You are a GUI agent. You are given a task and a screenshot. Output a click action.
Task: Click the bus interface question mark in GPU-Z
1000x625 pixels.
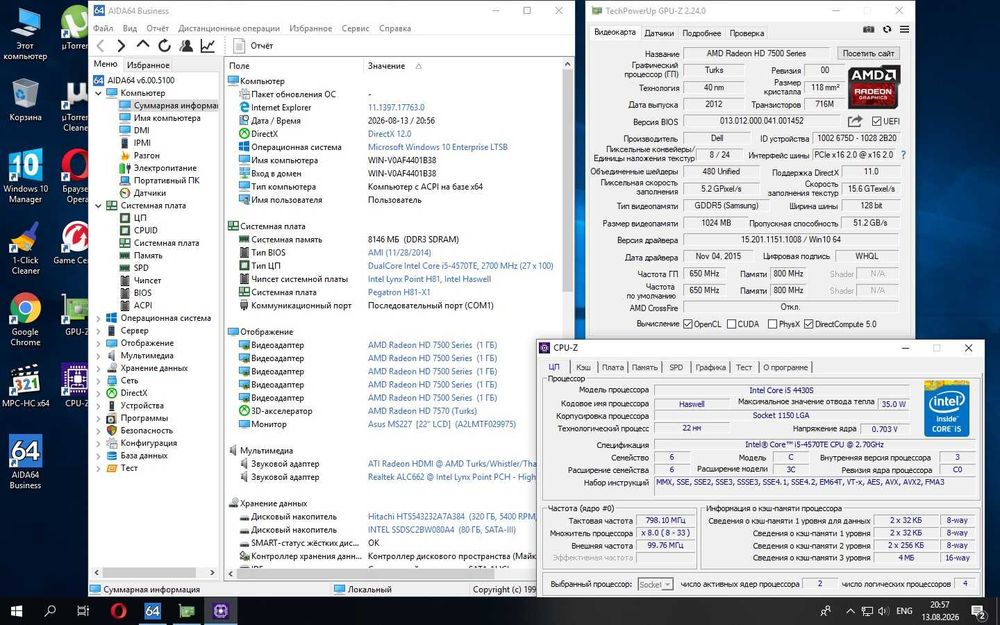tap(903, 155)
